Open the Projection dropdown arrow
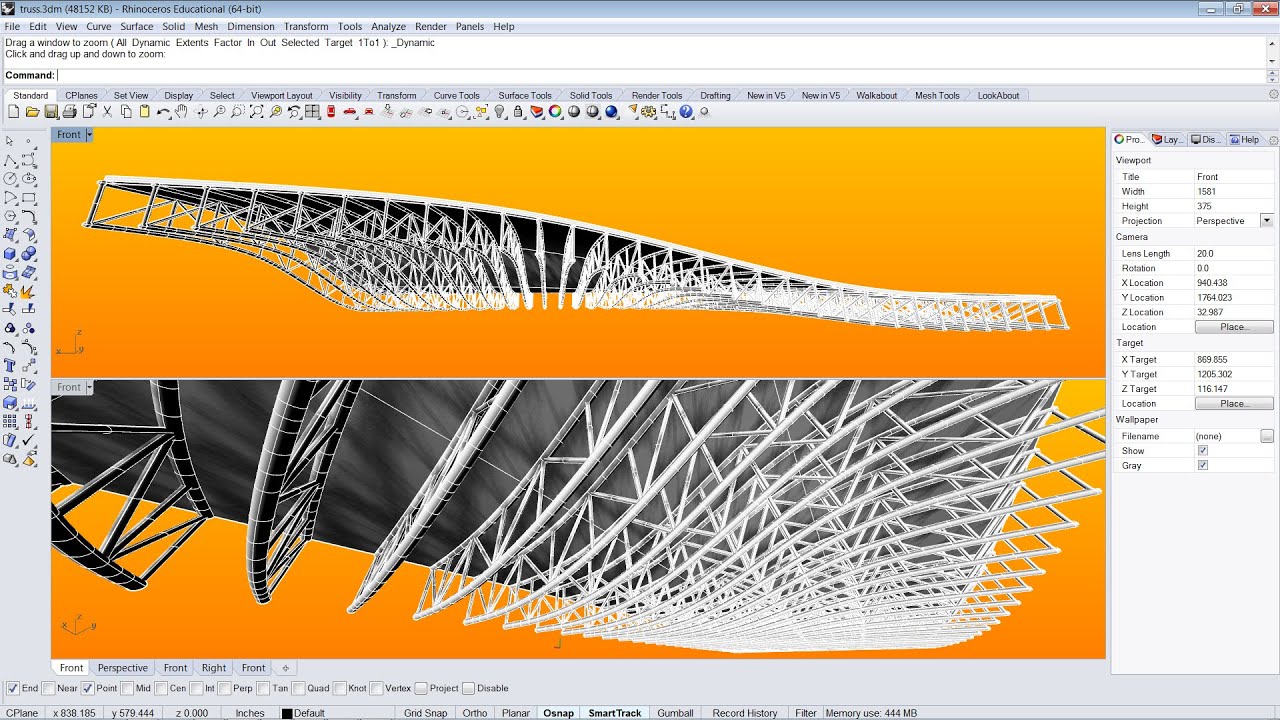The image size is (1280, 720). (x=1267, y=220)
